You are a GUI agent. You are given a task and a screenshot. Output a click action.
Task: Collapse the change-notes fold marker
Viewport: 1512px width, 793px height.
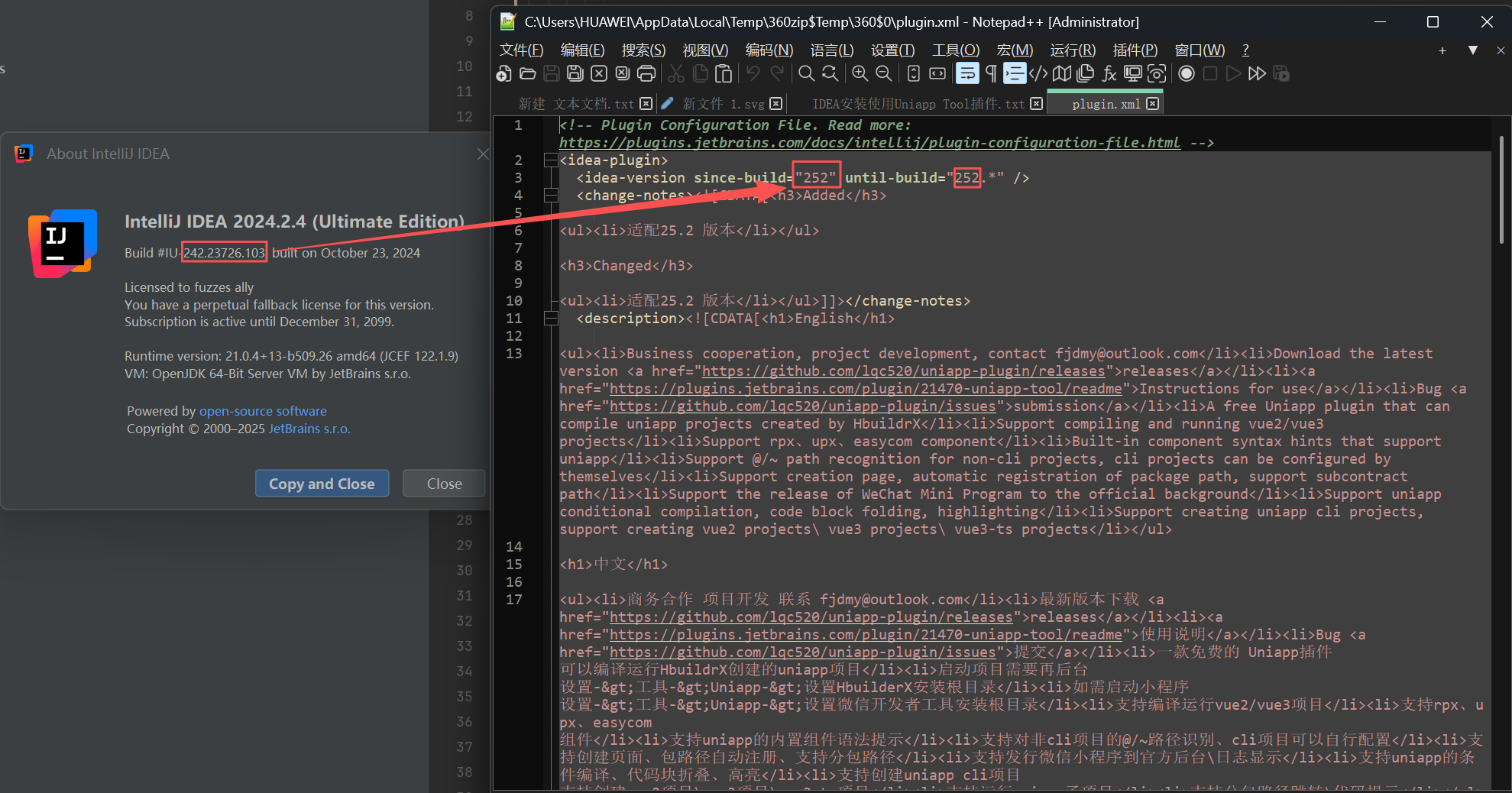coord(550,196)
